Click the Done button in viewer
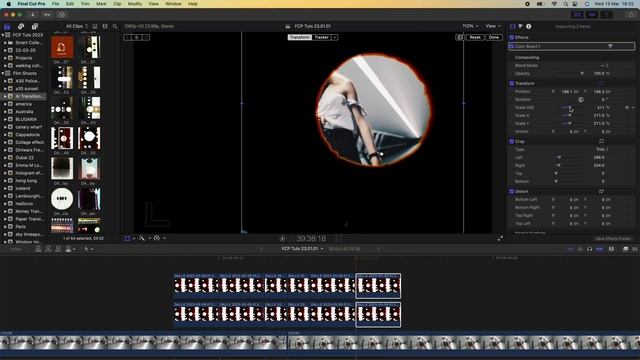The image size is (640, 360). [x=494, y=37]
